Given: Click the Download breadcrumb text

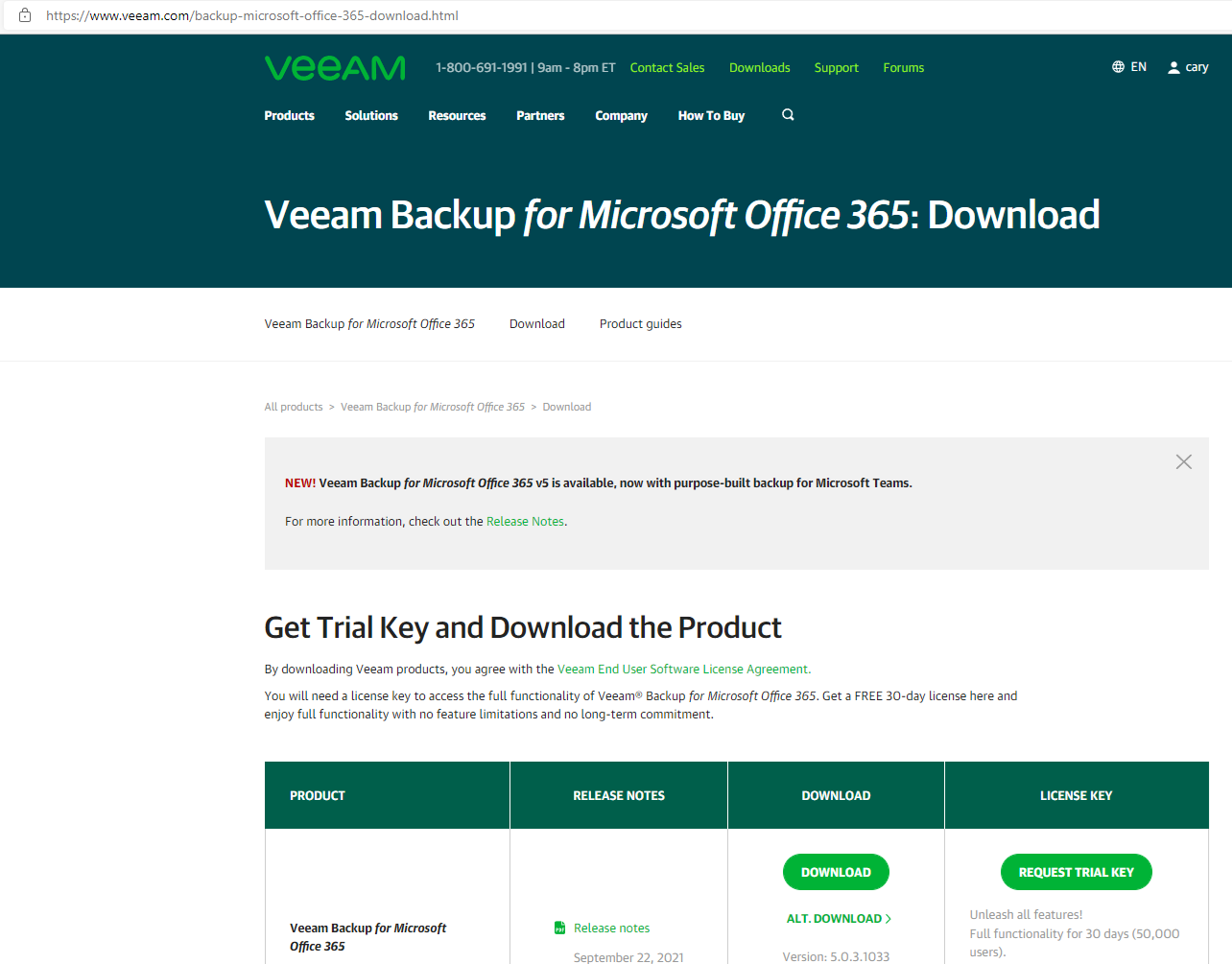Looking at the screenshot, I should 567,407.
